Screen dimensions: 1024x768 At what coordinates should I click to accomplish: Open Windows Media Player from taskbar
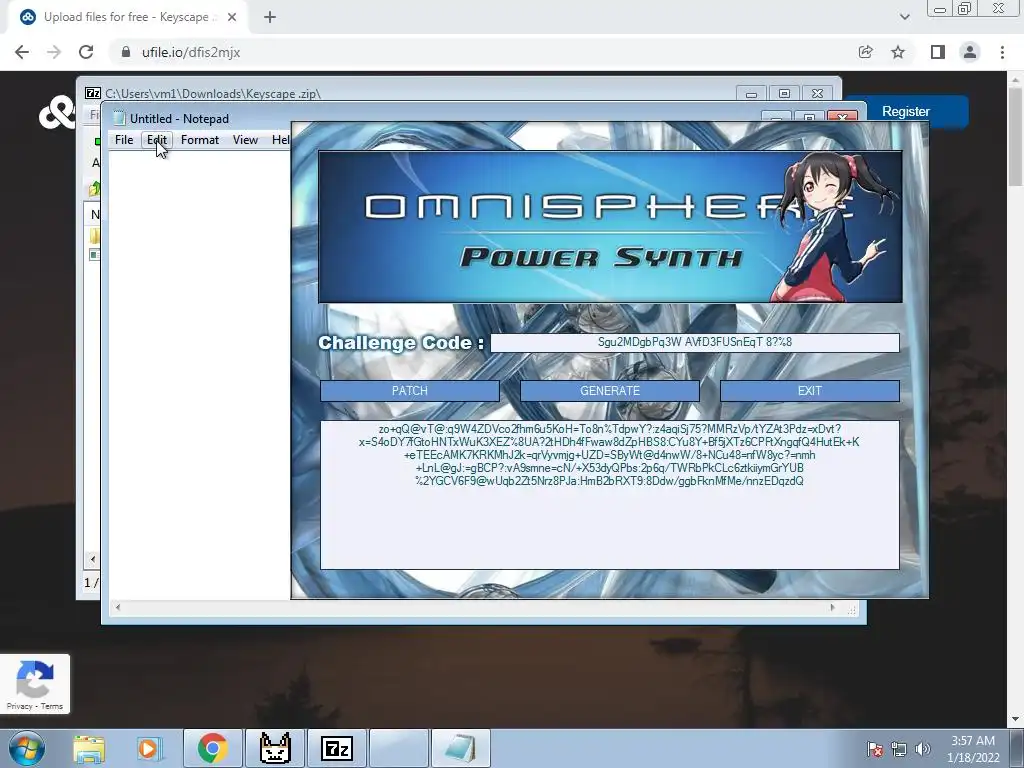pyautogui.click(x=149, y=748)
